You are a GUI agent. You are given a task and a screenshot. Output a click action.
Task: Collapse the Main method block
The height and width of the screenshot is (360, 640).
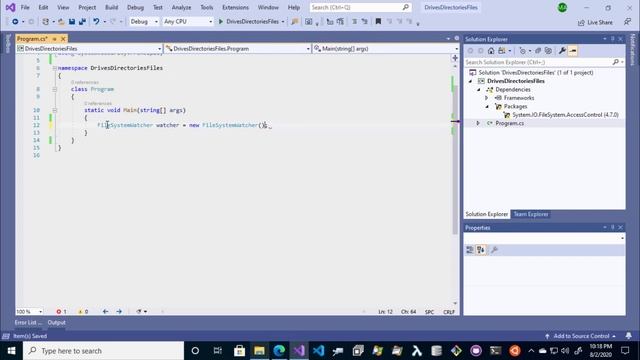click(x=54, y=110)
